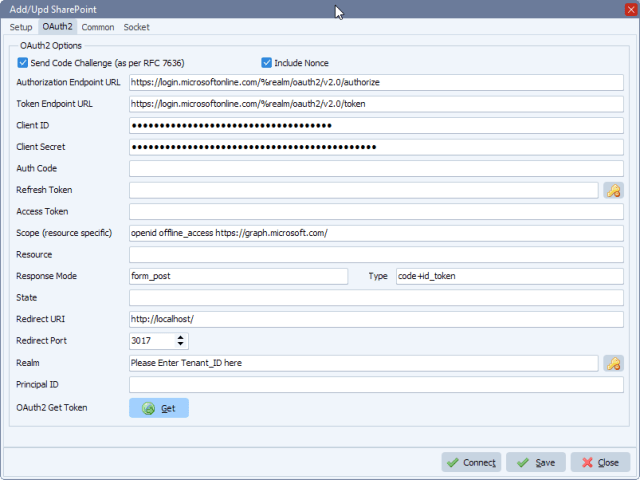Decrease the Redirect Port value
The width and height of the screenshot is (640, 480).
click(180, 344)
